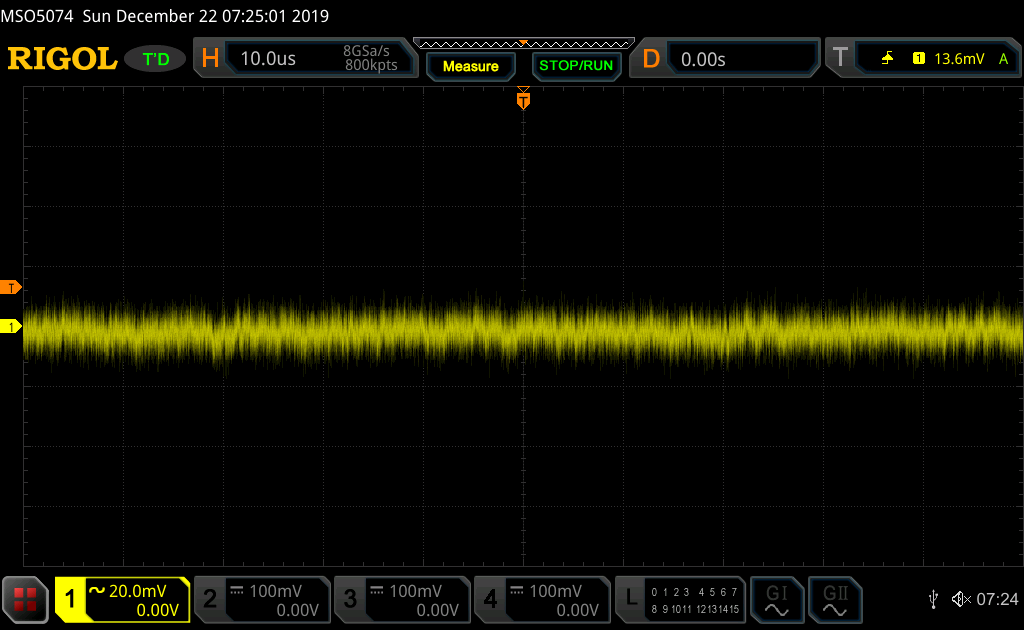Screen dimensions: 1024x630
Task: Edit the 13.6mV trigger level value
Action: pyautogui.click(x=959, y=59)
